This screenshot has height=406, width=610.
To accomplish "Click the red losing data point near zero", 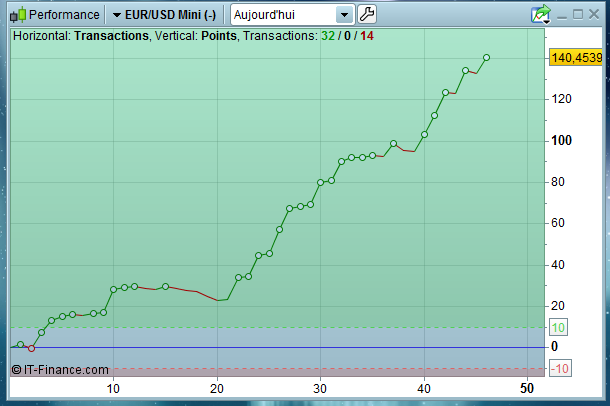I will pos(32,348).
